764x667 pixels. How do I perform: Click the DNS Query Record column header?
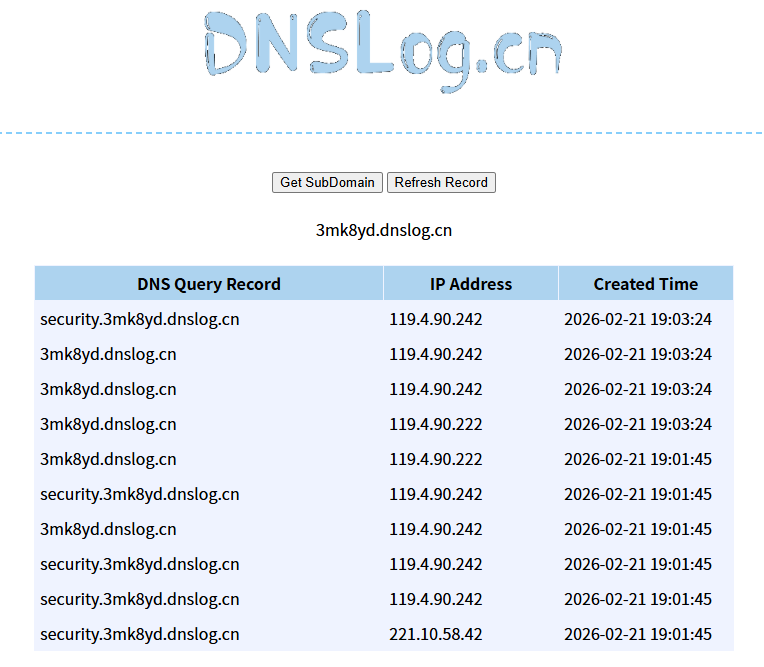click(x=209, y=284)
